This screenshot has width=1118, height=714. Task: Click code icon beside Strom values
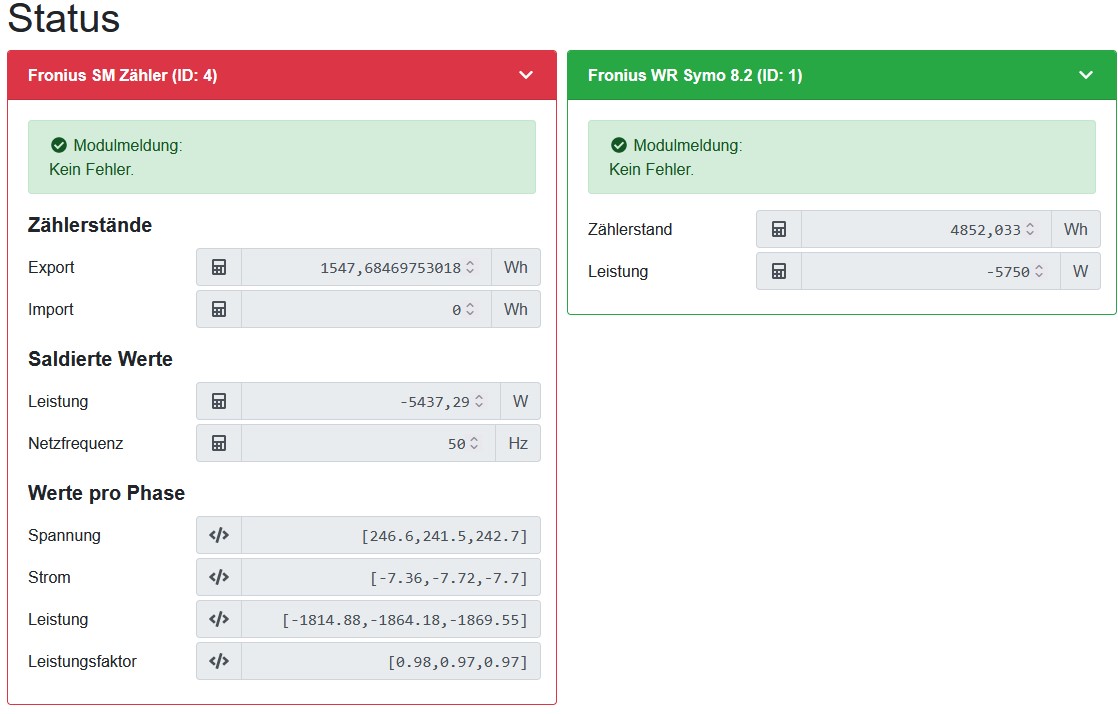(219, 578)
